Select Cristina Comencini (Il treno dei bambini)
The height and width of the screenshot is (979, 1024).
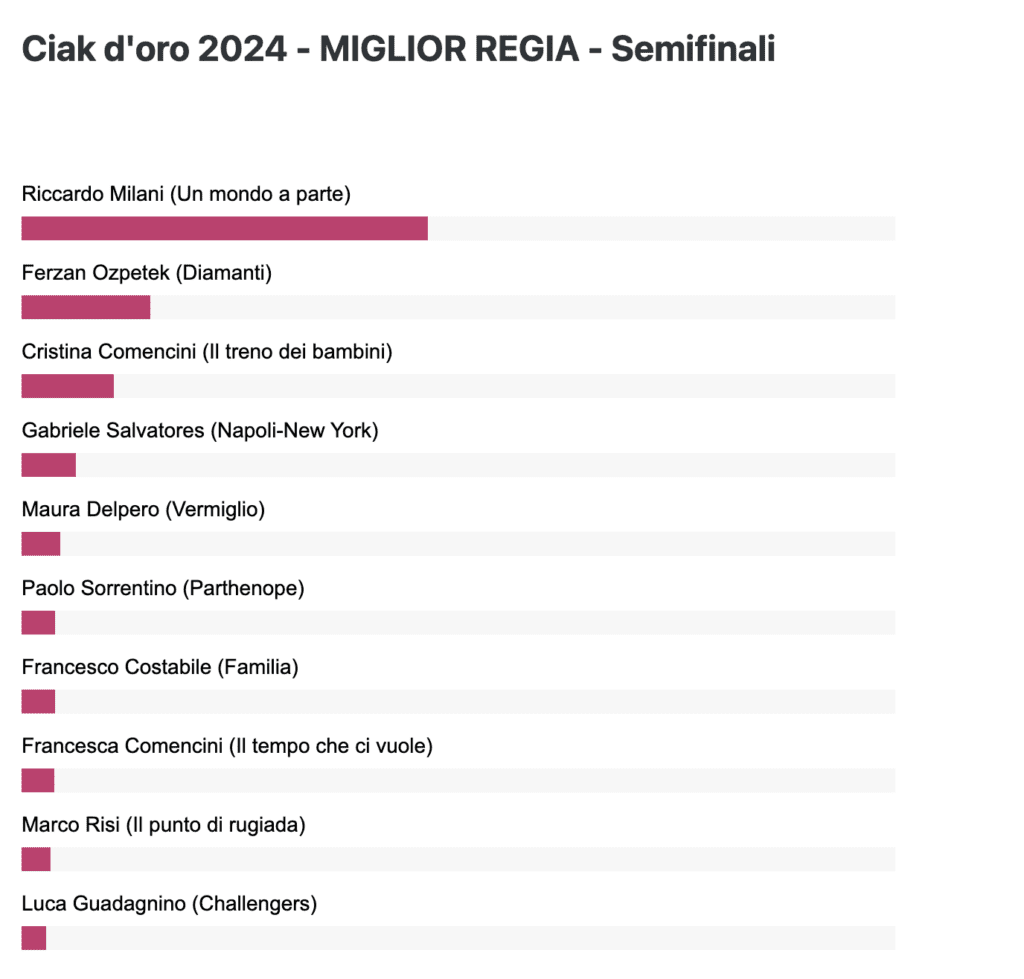[207, 352]
